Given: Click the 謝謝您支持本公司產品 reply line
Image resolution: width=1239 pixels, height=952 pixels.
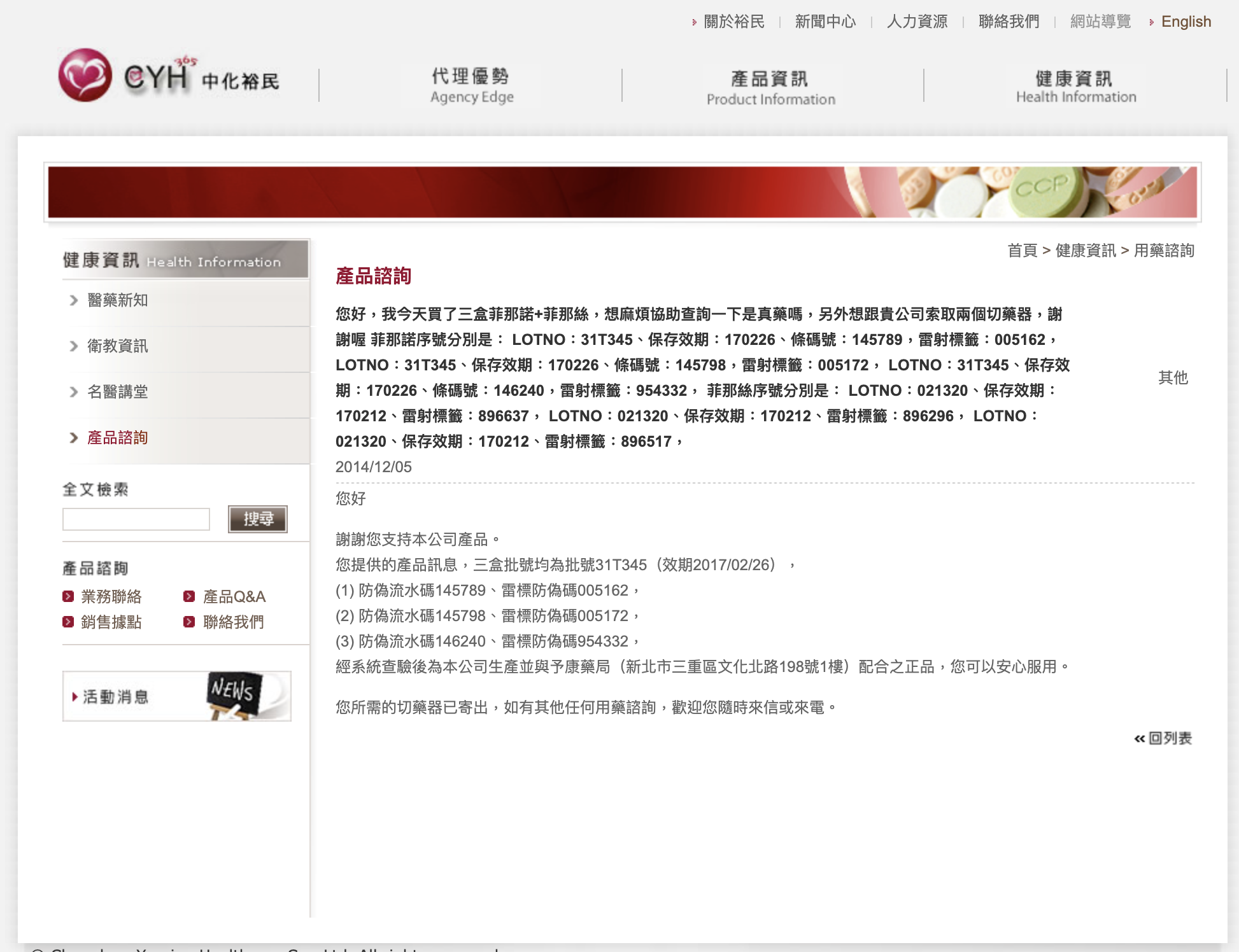Looking at the screenshot, I should tap(418, 540).
